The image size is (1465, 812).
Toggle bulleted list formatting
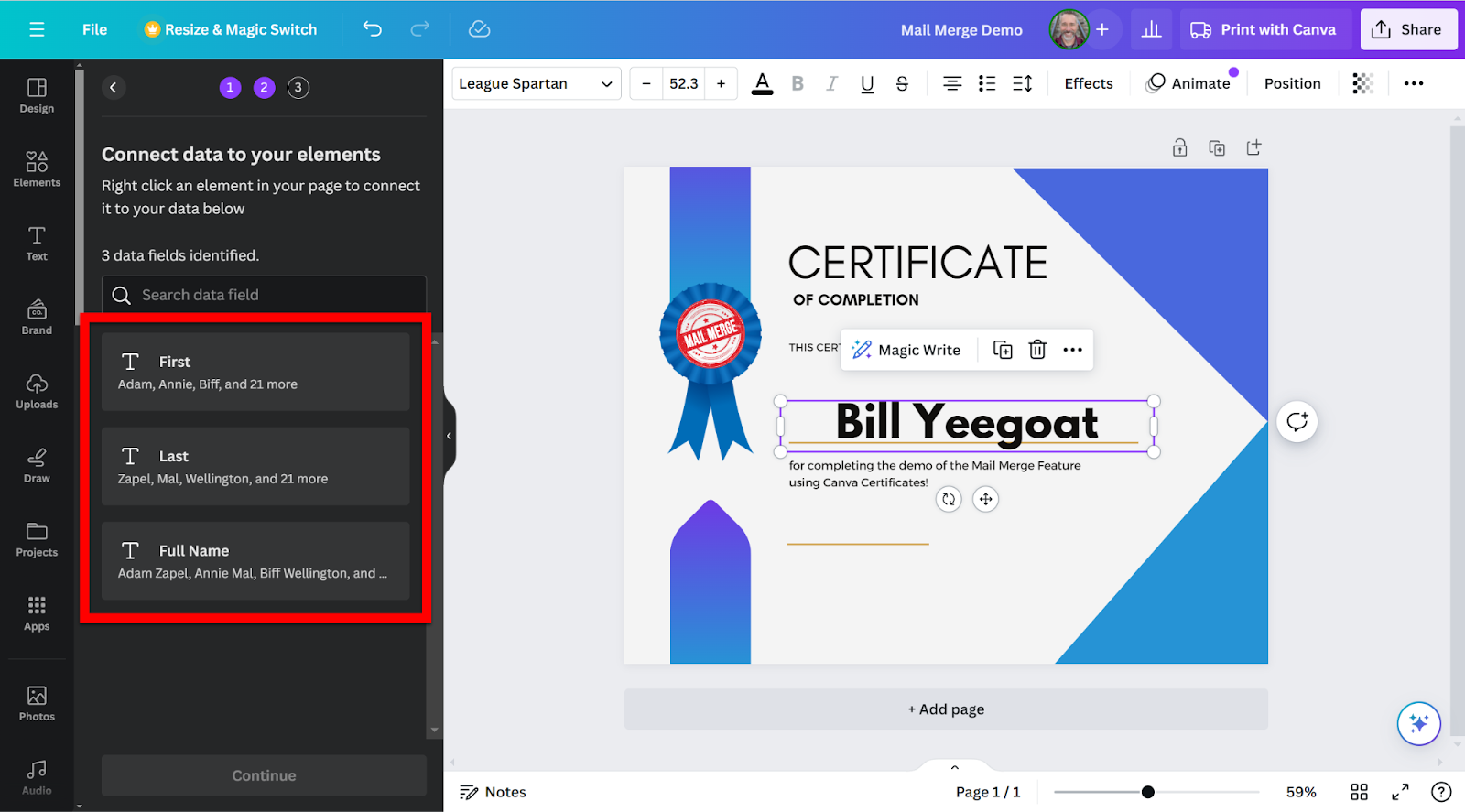[x=987, y=83]
